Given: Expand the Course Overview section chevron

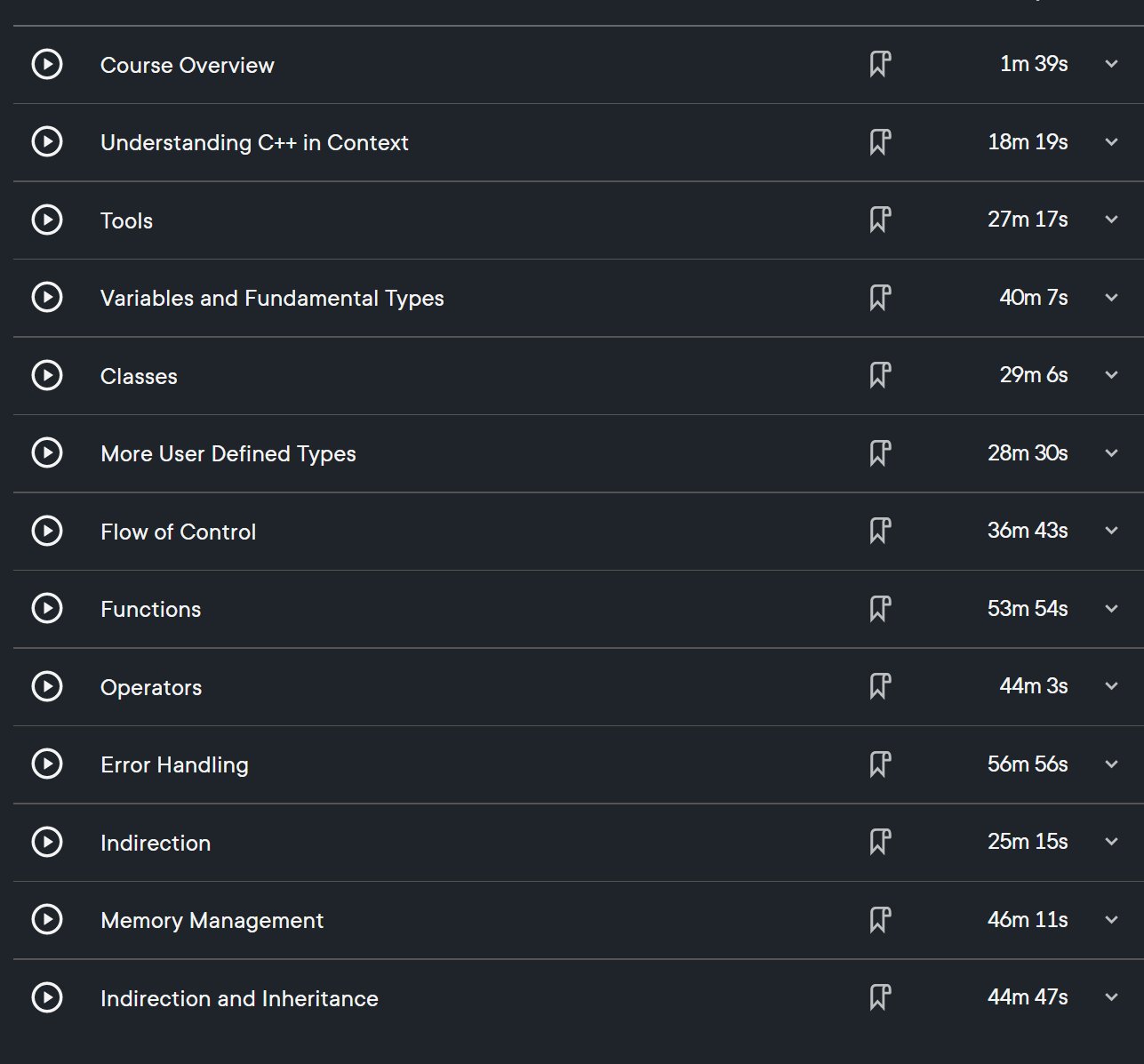Looking at the screenshot, I should point(1111,64).
